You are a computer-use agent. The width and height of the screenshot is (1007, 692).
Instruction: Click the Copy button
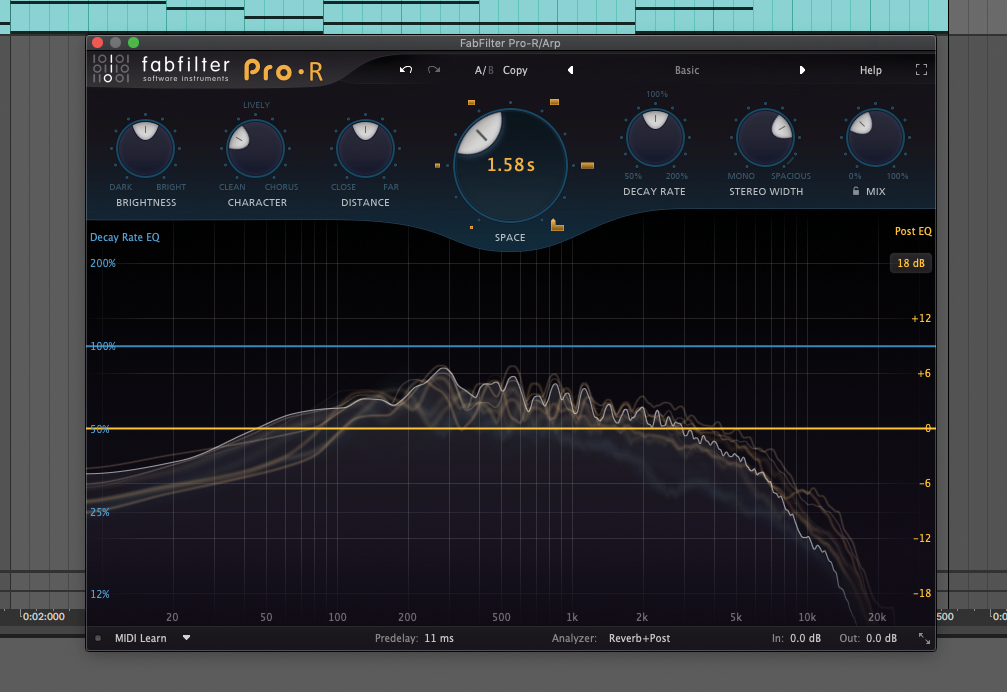[x=515, y=70]
